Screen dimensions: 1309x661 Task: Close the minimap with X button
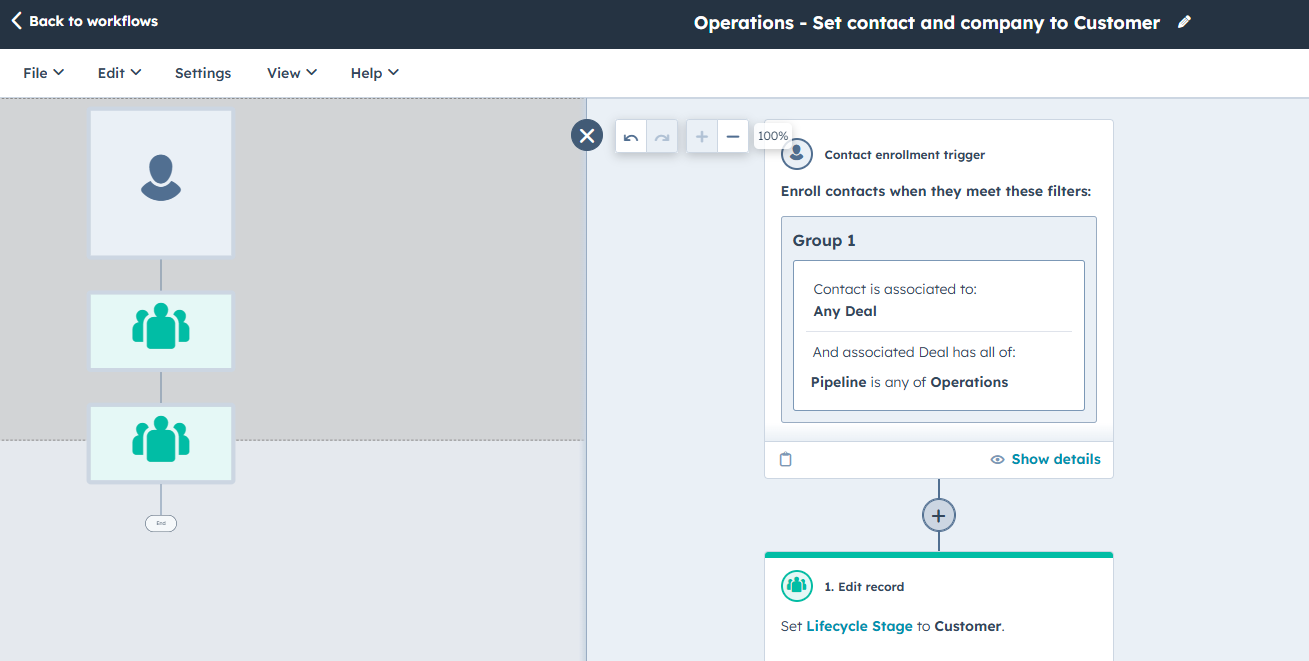(587, 135)
